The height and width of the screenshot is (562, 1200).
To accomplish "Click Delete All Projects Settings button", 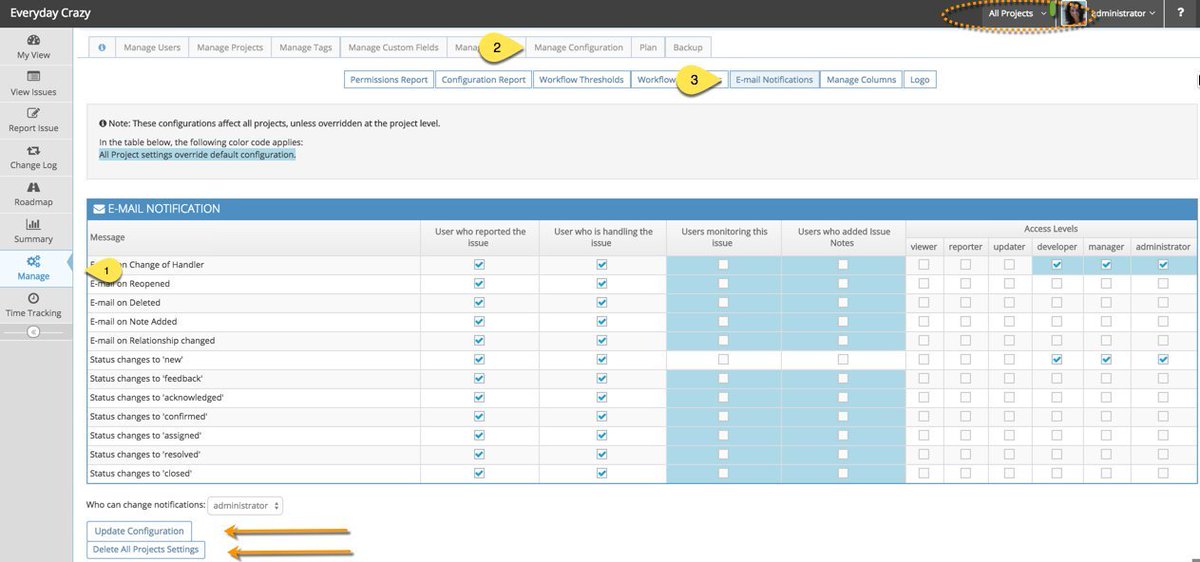I will pyautogui.click(x=146, y=549).
